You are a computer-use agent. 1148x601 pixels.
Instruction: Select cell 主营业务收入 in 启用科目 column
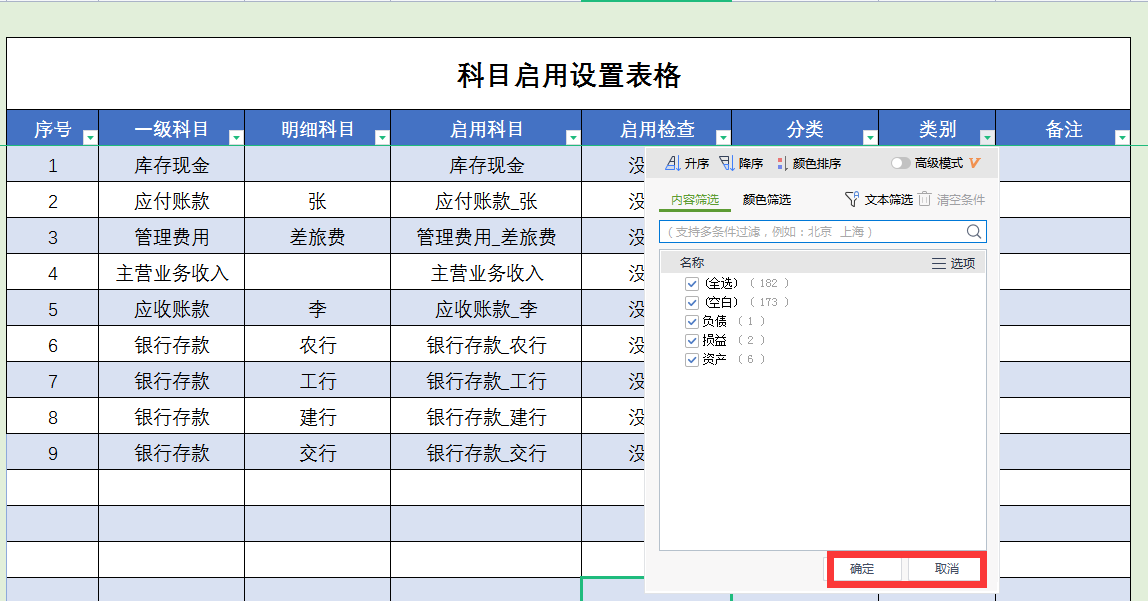point(486,272)
